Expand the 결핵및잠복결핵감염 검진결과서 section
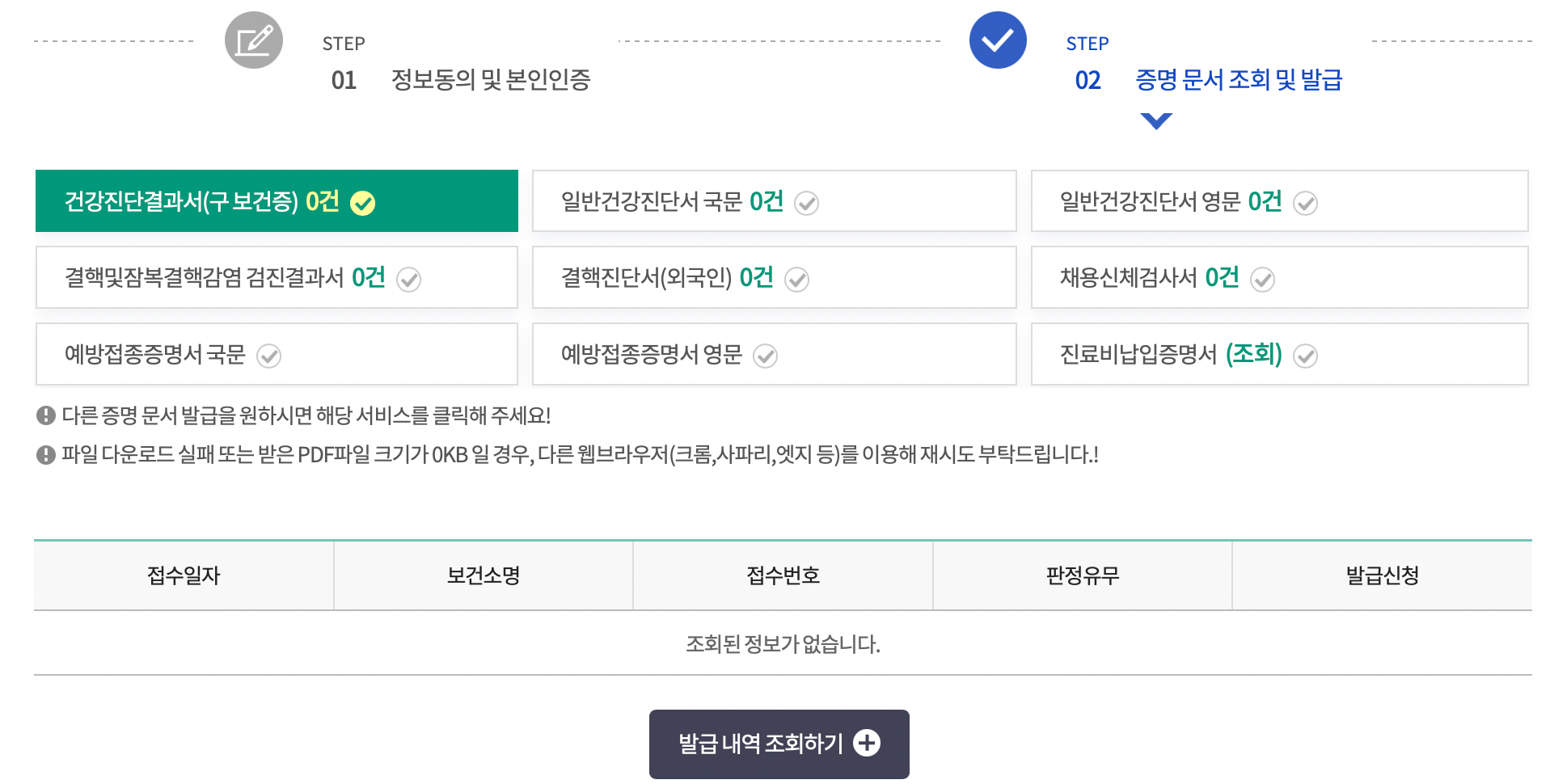The width and height of the screenshot is (1550, 784). coord(276,277)
